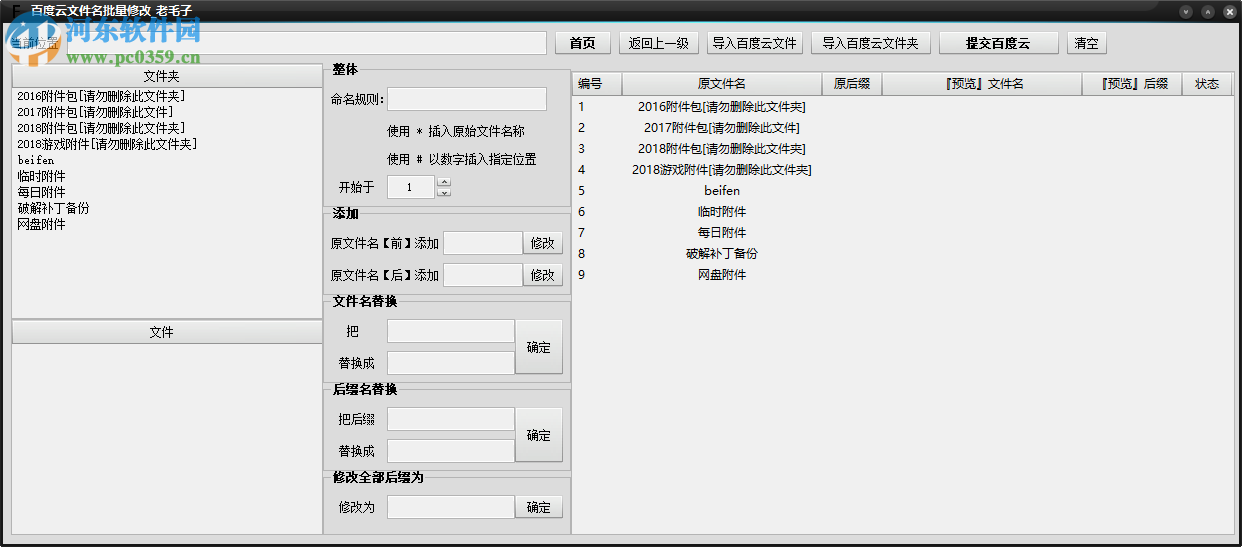This screenshot has width=1242, height=547.
Task: Click the 状态 column header
Action: tap(1207, 84)
